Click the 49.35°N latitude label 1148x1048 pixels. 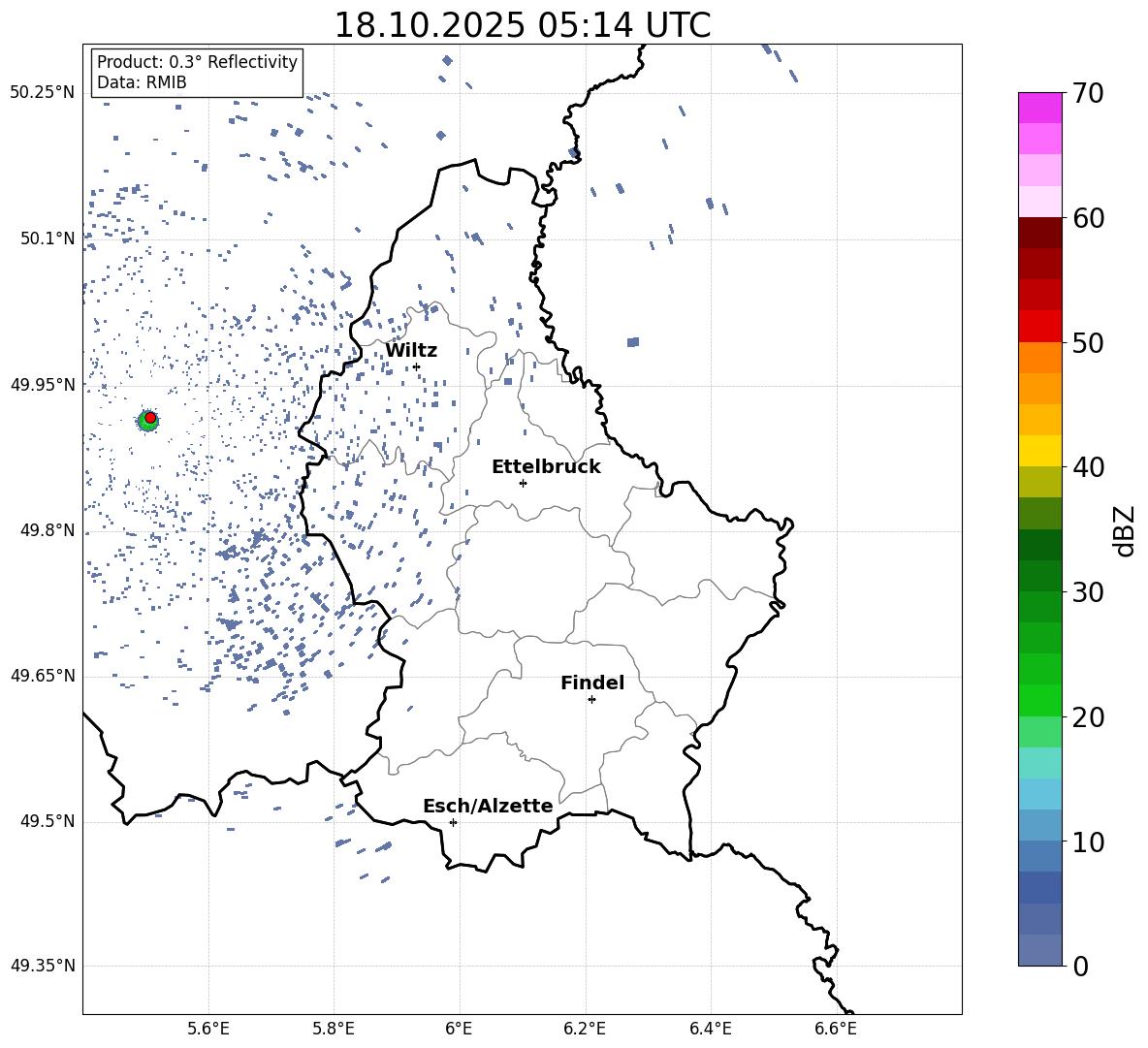(x=43, y=966)
